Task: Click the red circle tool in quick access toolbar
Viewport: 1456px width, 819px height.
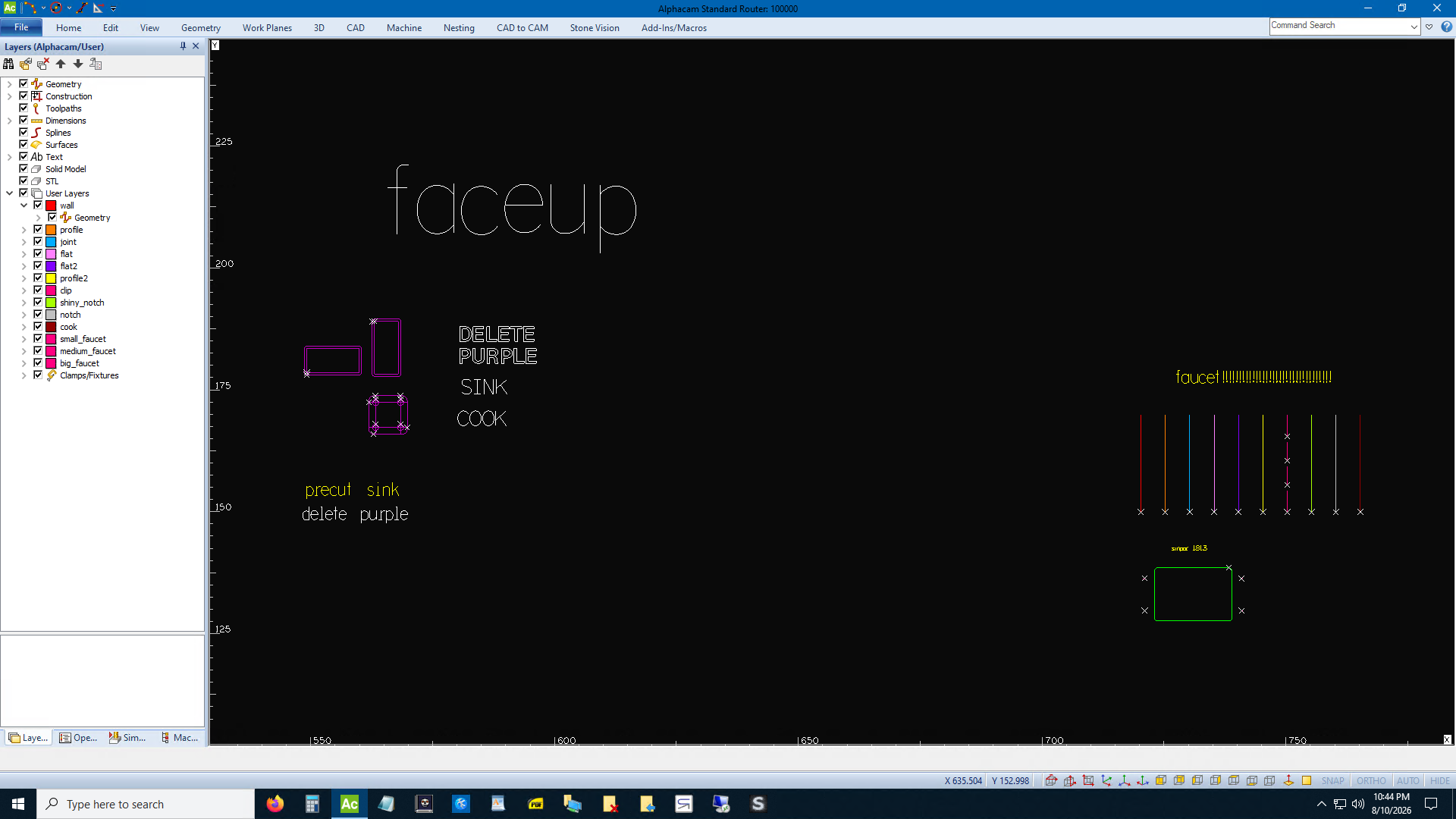Action: coord(56,8)
